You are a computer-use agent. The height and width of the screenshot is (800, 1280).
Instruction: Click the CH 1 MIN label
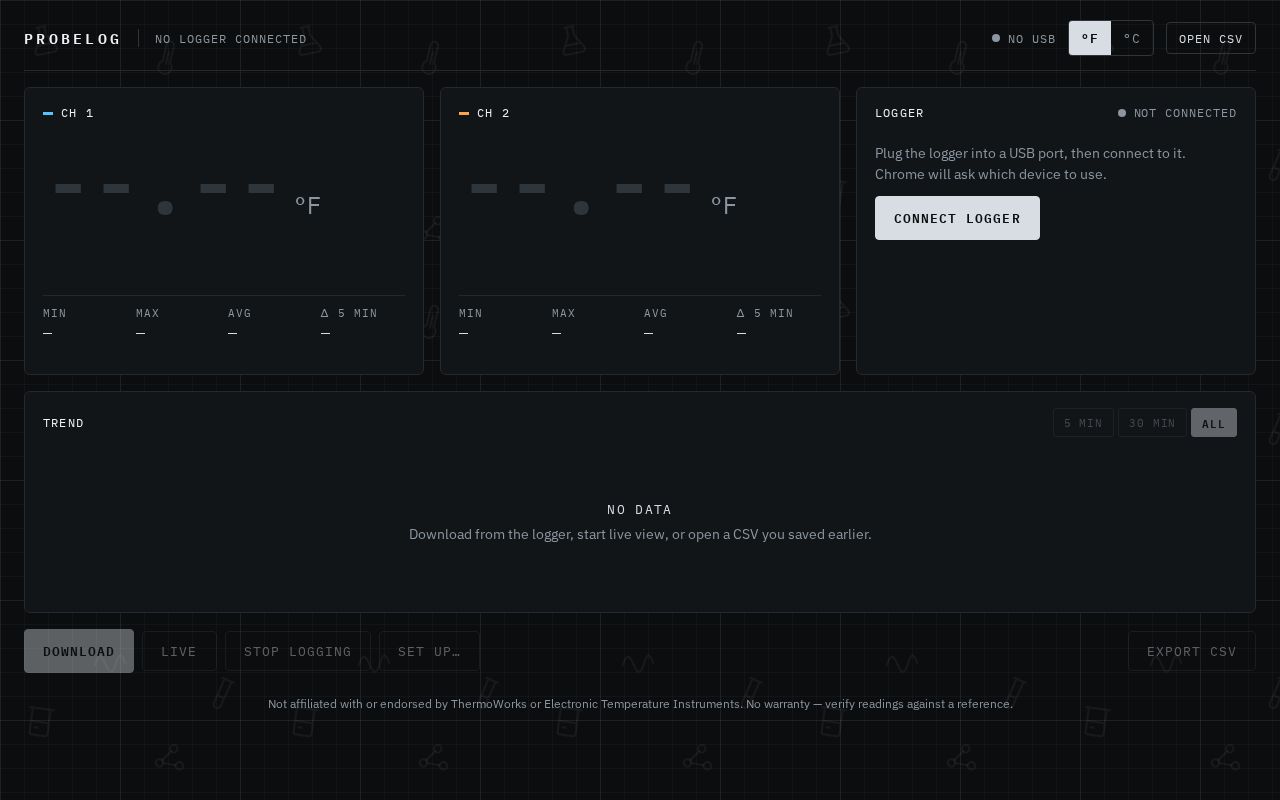[55, 313]
